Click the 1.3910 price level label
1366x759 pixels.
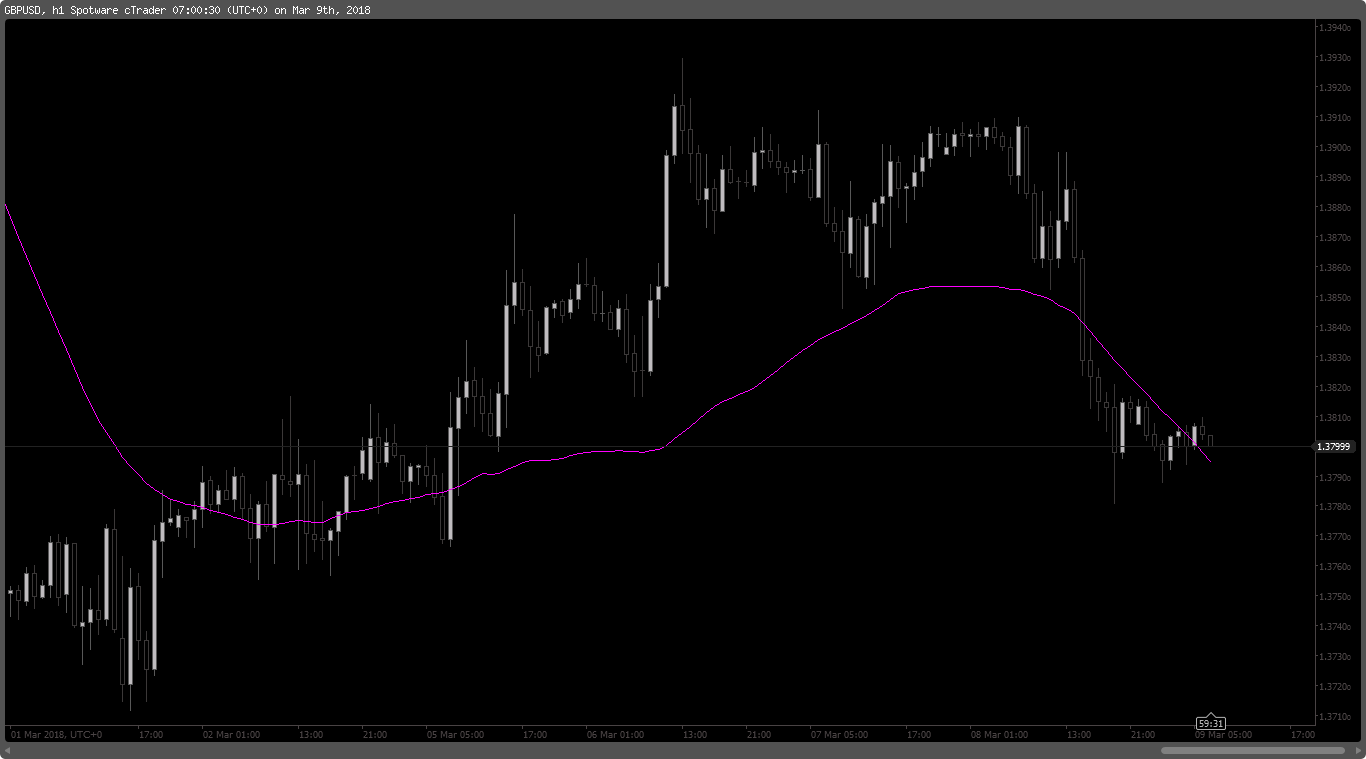pyautogui.click(x=1335, y=118)
